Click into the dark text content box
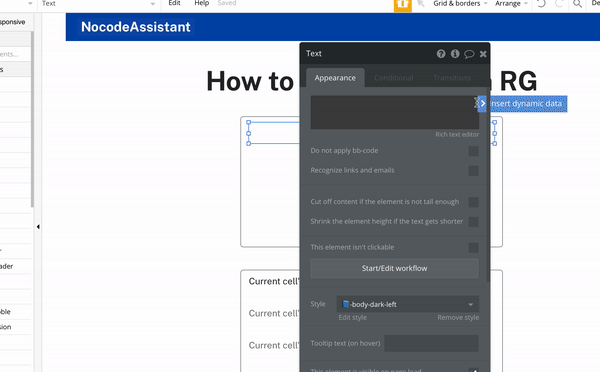Viewport: 600px width, 372px height. click(395, 112)
